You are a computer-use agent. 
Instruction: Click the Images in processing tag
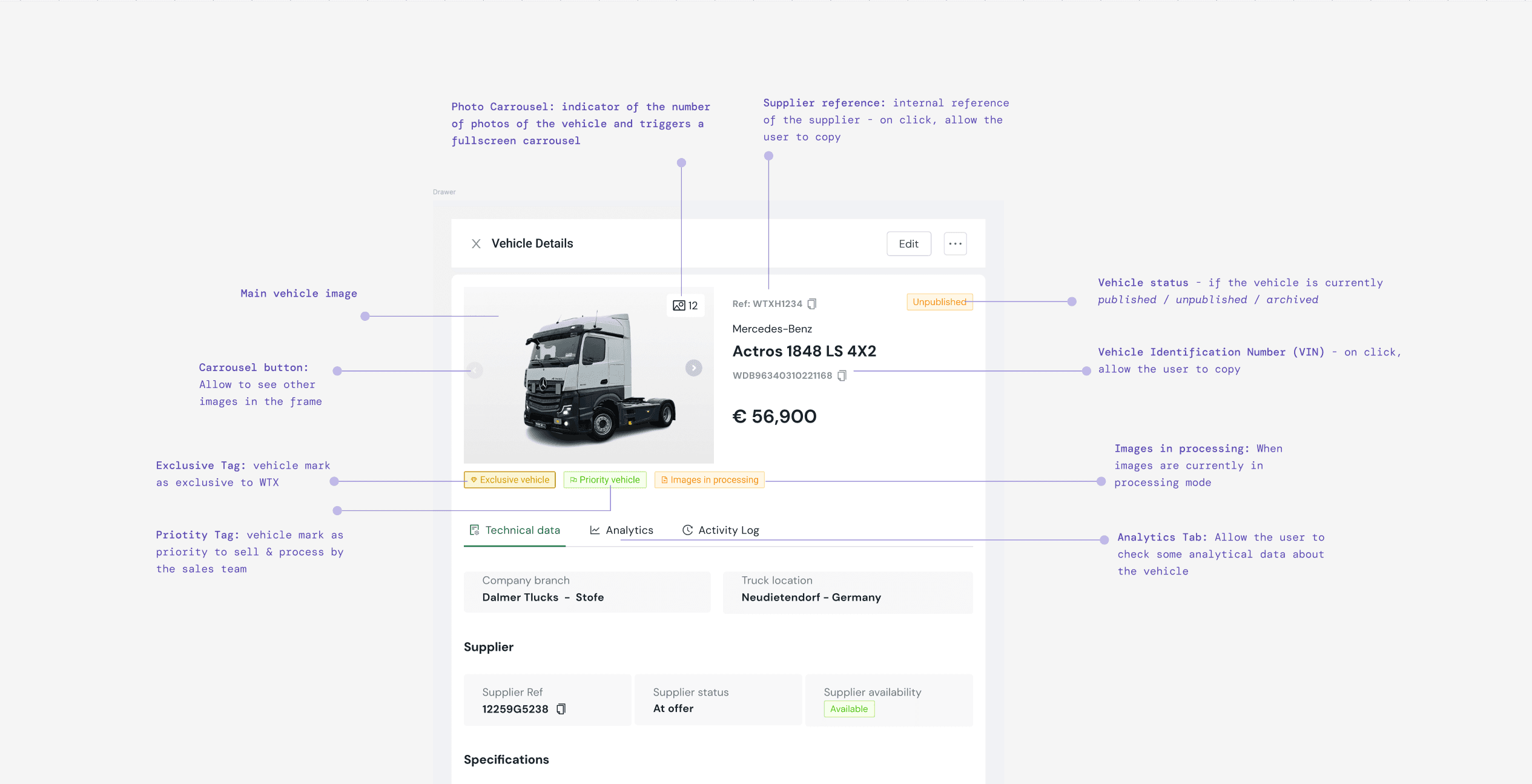709,480
